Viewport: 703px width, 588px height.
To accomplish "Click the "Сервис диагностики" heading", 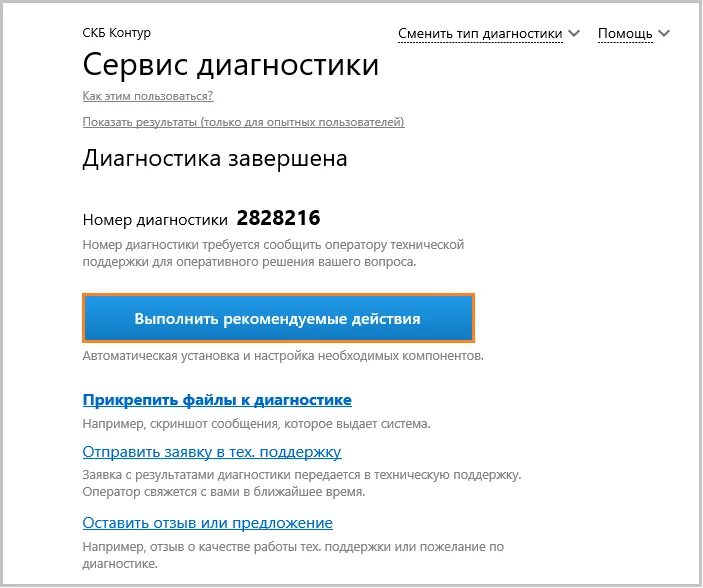I will coord(231,65).
